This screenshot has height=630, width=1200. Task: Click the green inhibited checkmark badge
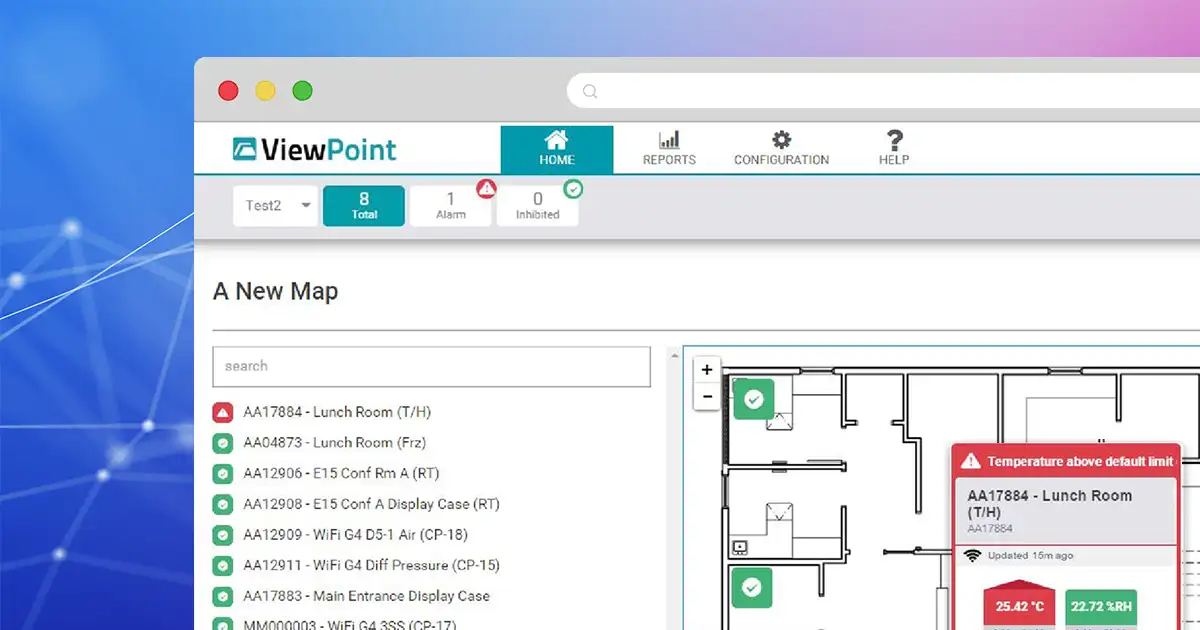click(x=573, y=188)
